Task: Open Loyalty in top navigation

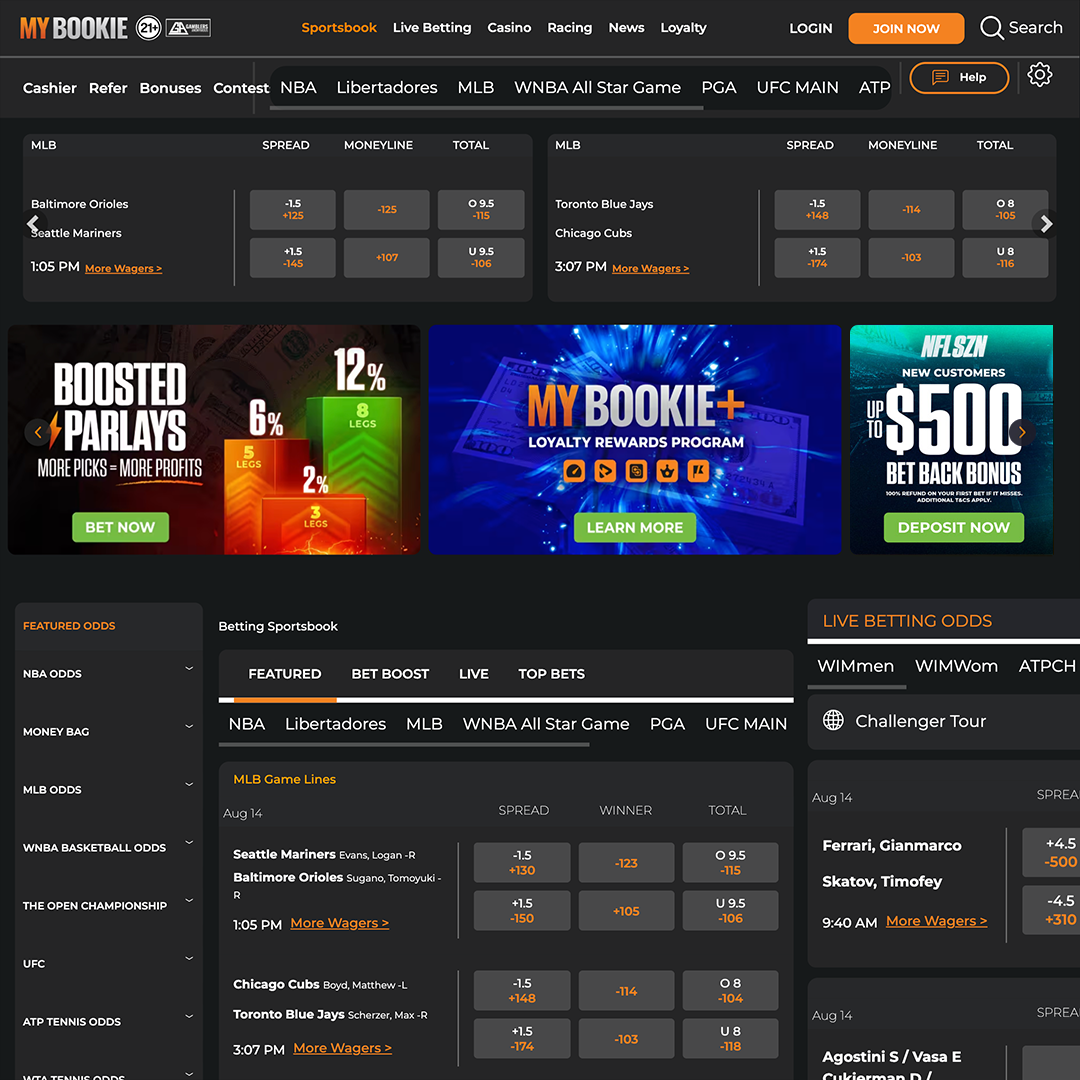Action: (683, 28)
